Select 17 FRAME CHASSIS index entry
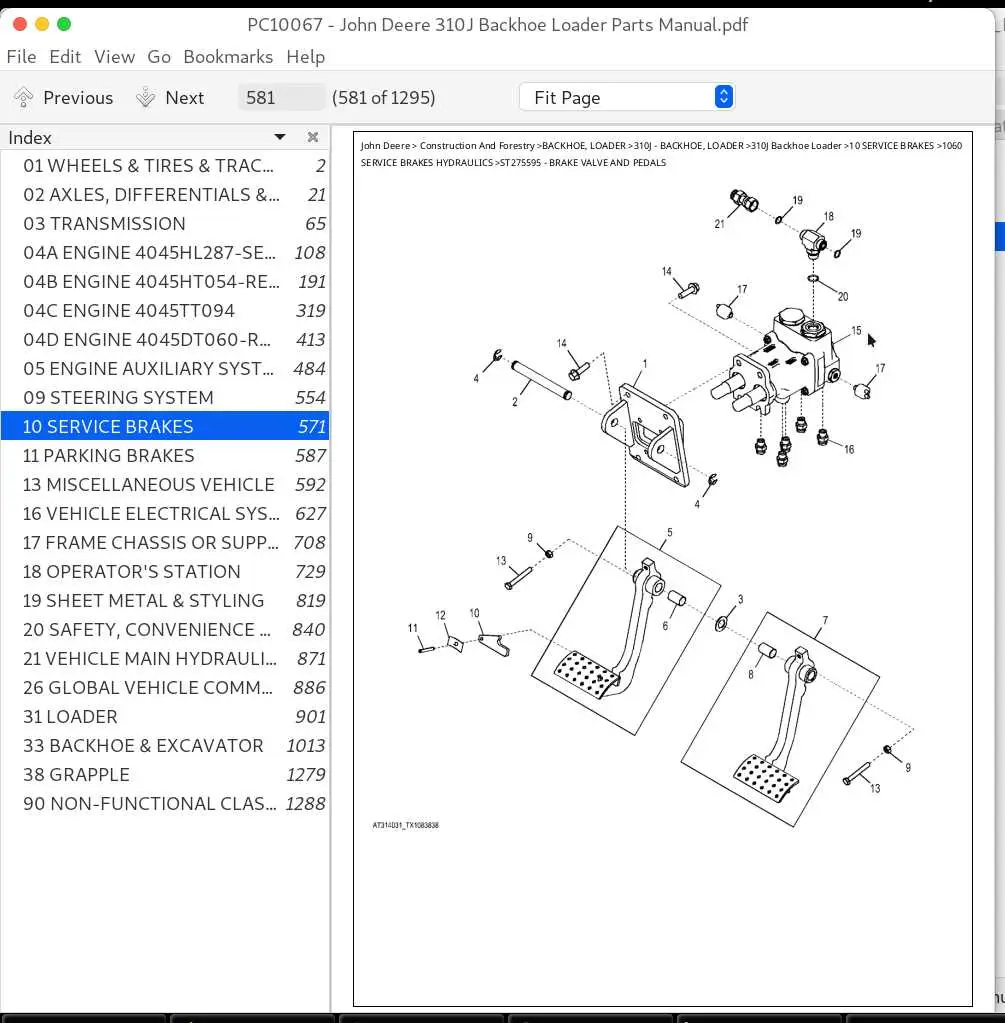The image size is (1005, 1023). [x=165, y=543]
